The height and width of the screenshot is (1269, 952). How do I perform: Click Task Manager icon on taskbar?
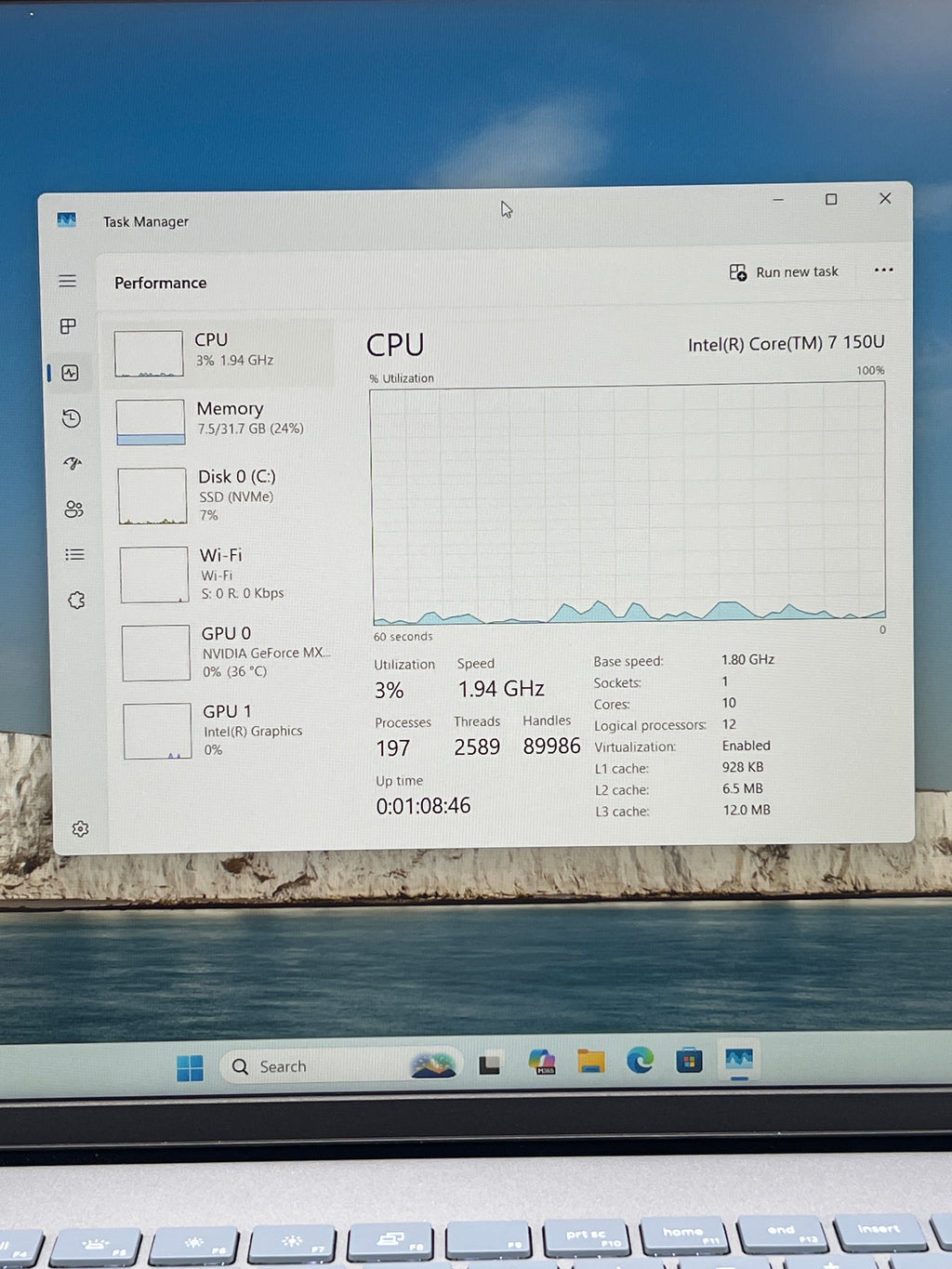(739, 1059)
